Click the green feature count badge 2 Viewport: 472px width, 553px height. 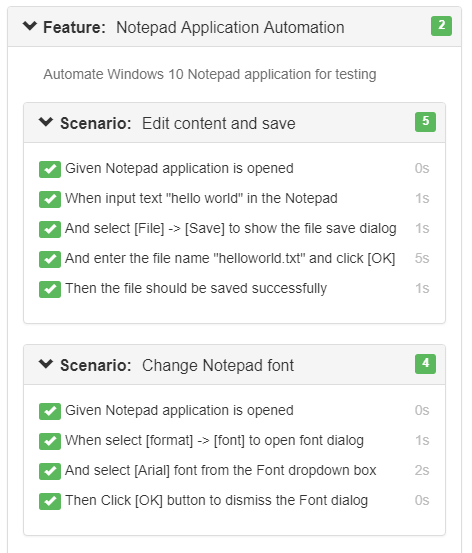pos(441,26)
